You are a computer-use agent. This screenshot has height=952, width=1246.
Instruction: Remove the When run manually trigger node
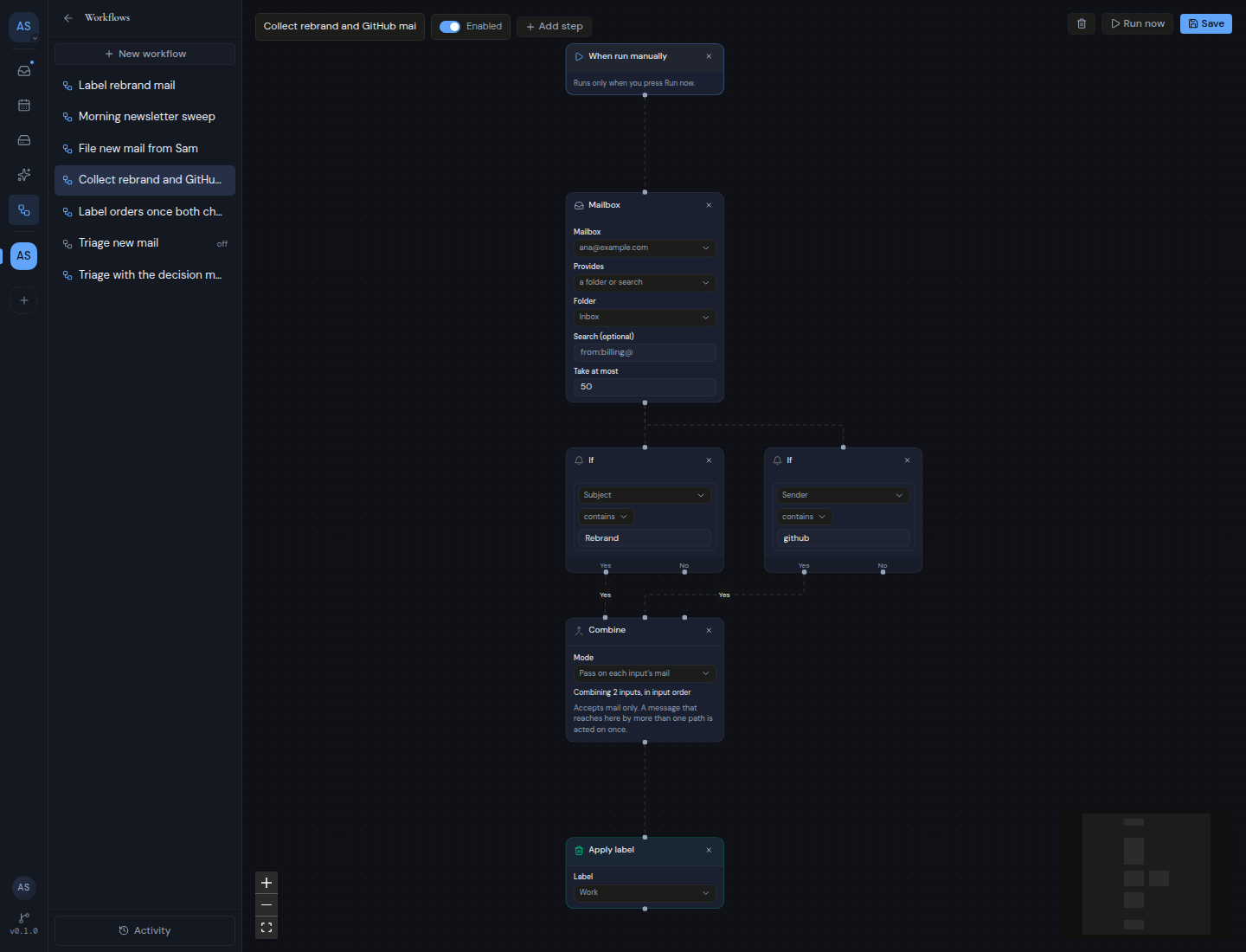click(709, 56)
